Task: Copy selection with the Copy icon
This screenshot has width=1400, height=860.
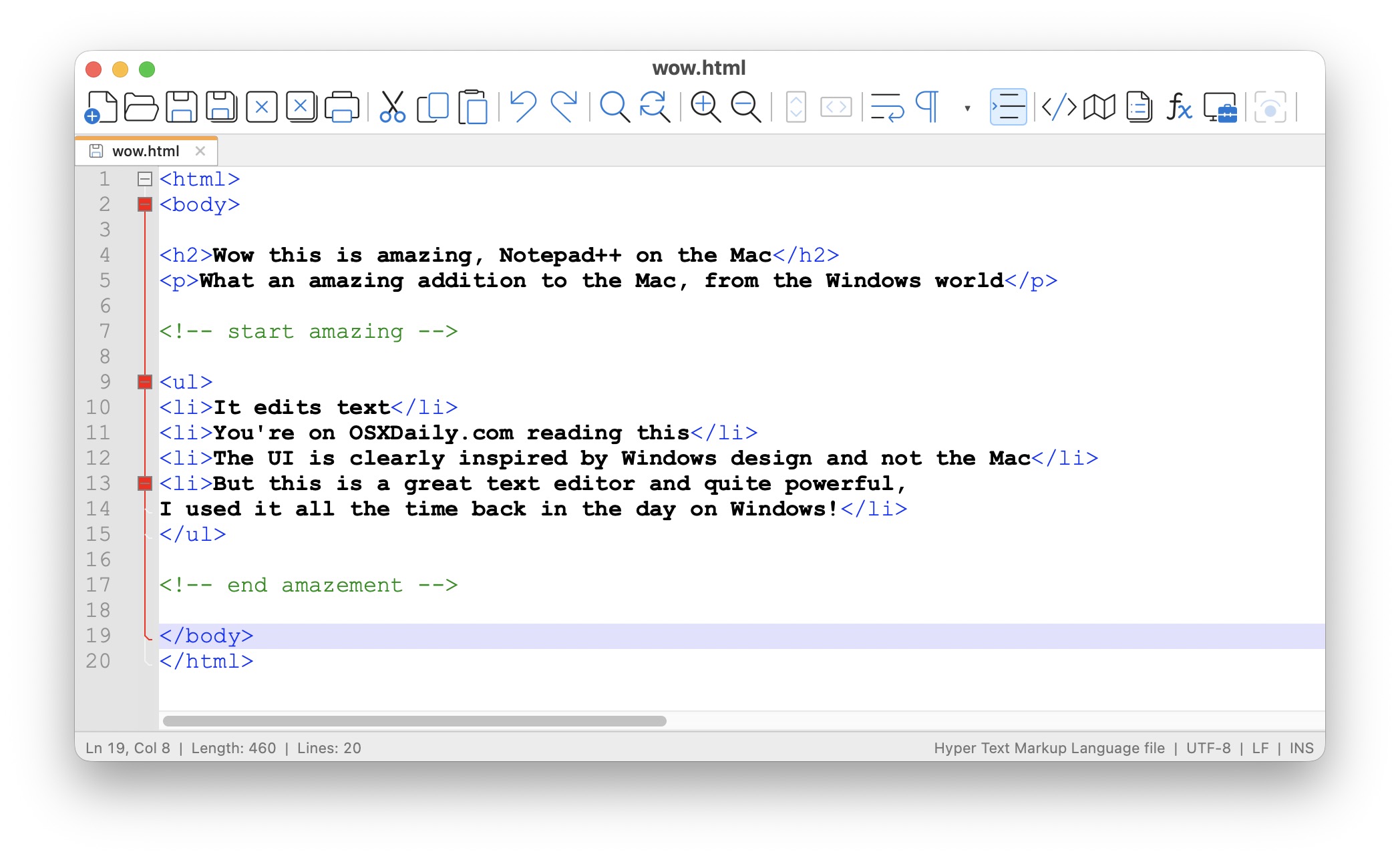Action: 432,107
